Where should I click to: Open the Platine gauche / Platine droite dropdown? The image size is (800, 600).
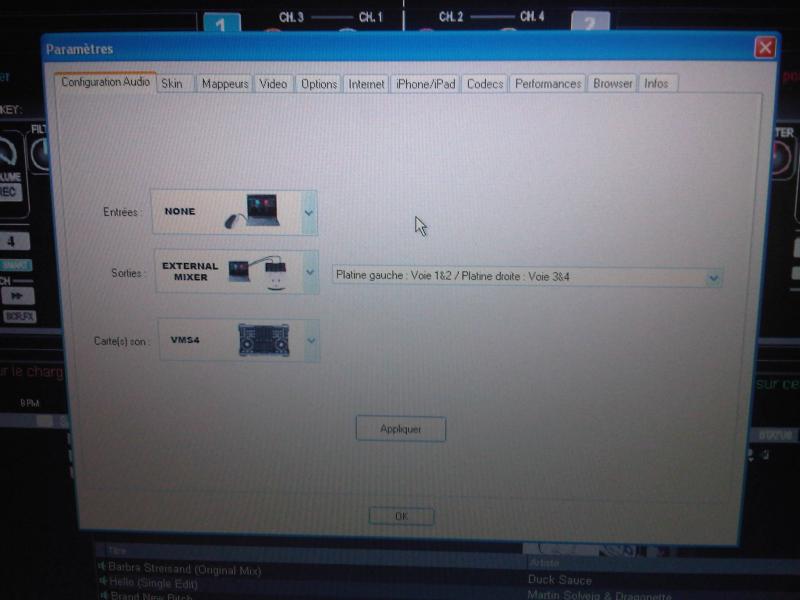pyautogui.click(x=527, y=277)
